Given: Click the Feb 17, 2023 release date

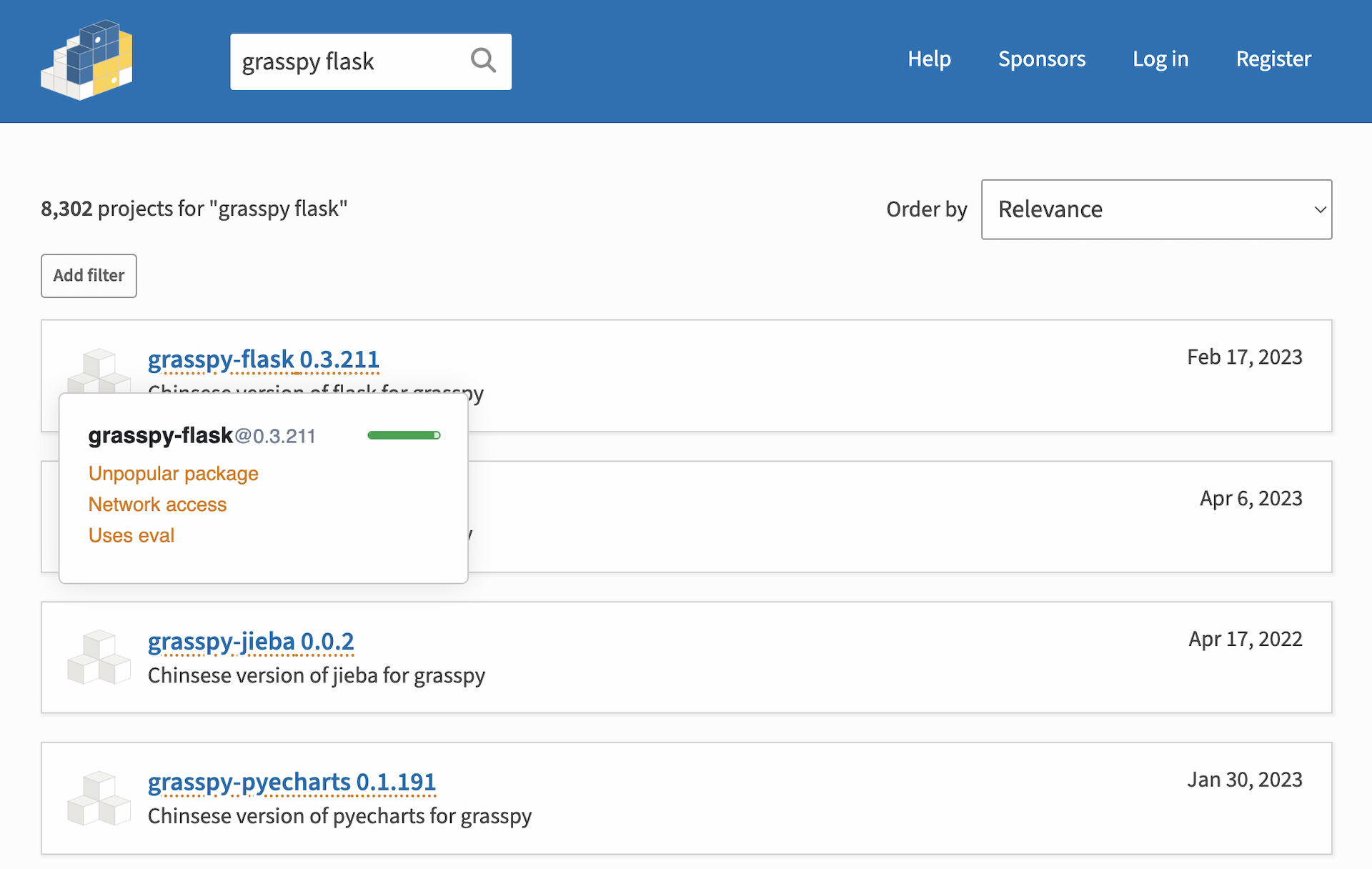Looking at the screenshot, I should click(1245, 357).
